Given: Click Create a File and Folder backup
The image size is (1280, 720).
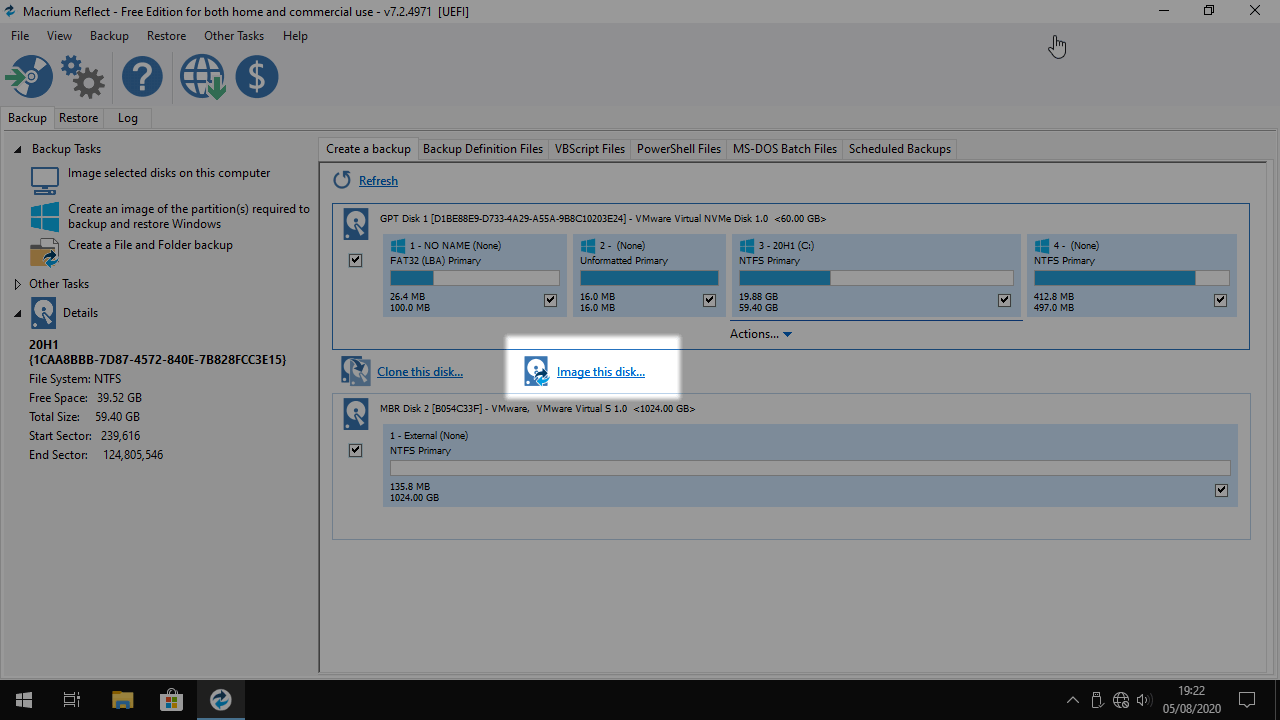Looking at the screenshot, I should [x=150, y=245].
